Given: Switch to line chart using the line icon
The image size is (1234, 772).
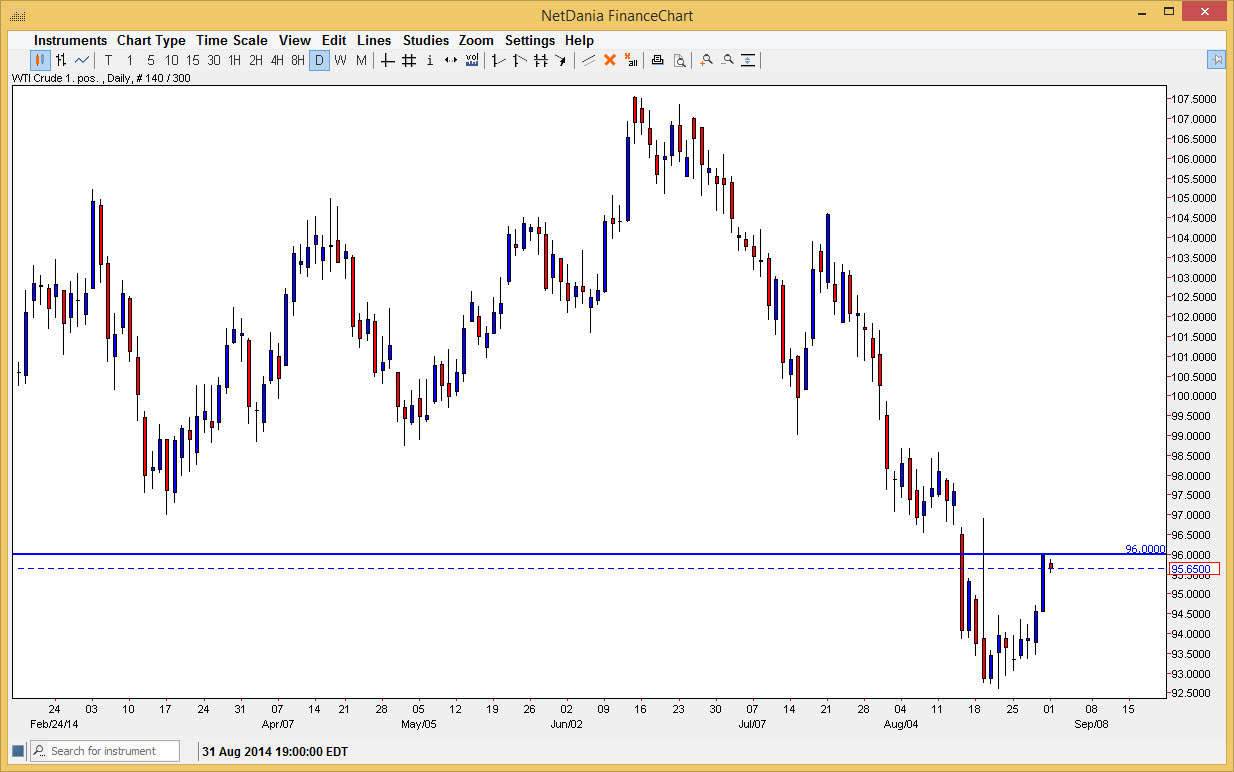Looking at the screenshot, I should [x=80, y=60].
